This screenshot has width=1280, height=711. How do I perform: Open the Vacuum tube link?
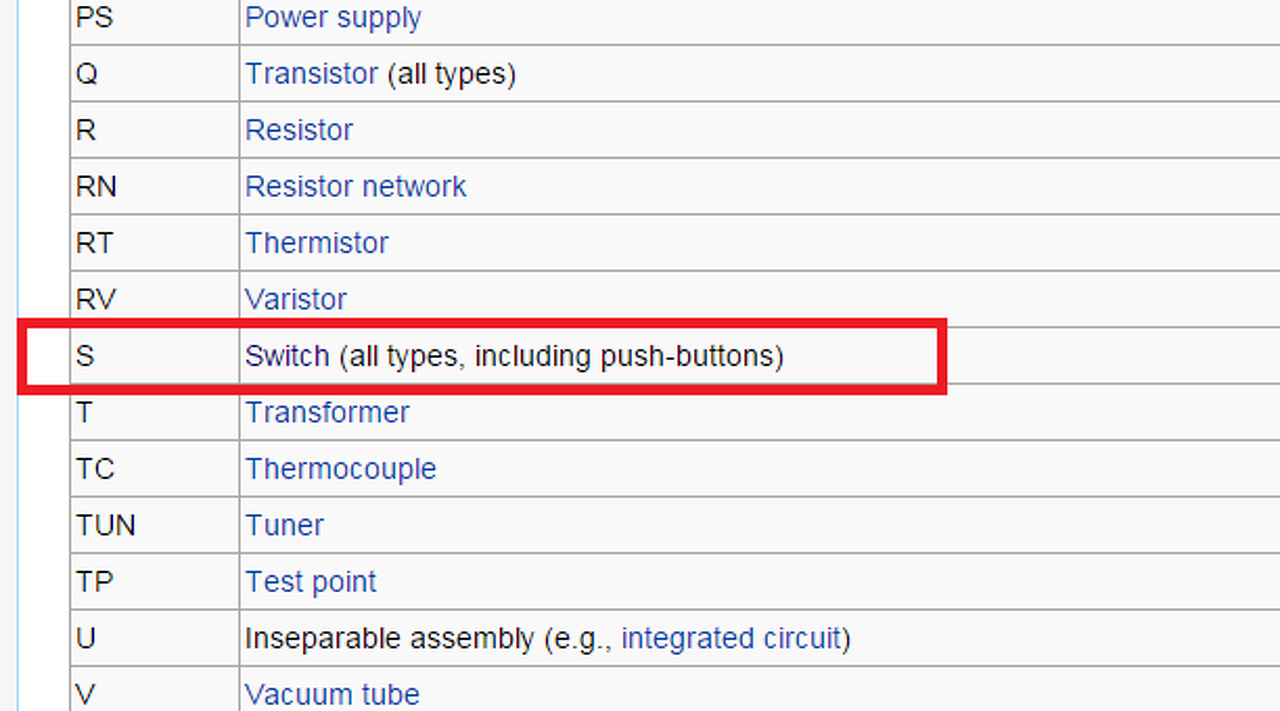332,694
